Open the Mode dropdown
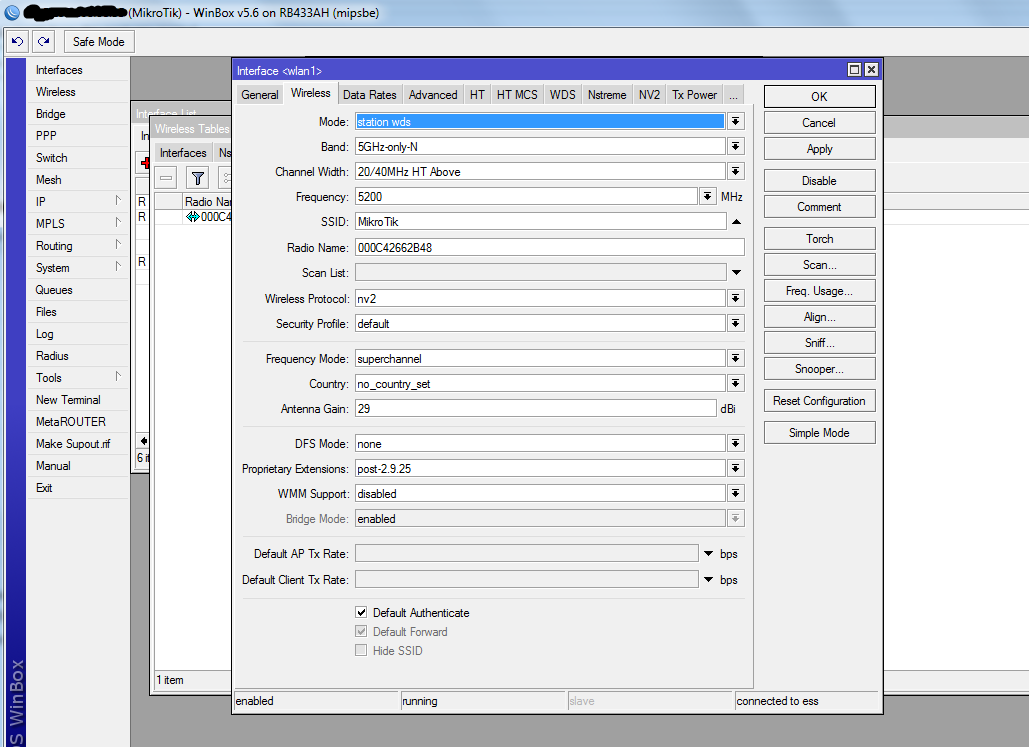The width and height of the screenshot is (1029, 747). [x=736, y=121]
